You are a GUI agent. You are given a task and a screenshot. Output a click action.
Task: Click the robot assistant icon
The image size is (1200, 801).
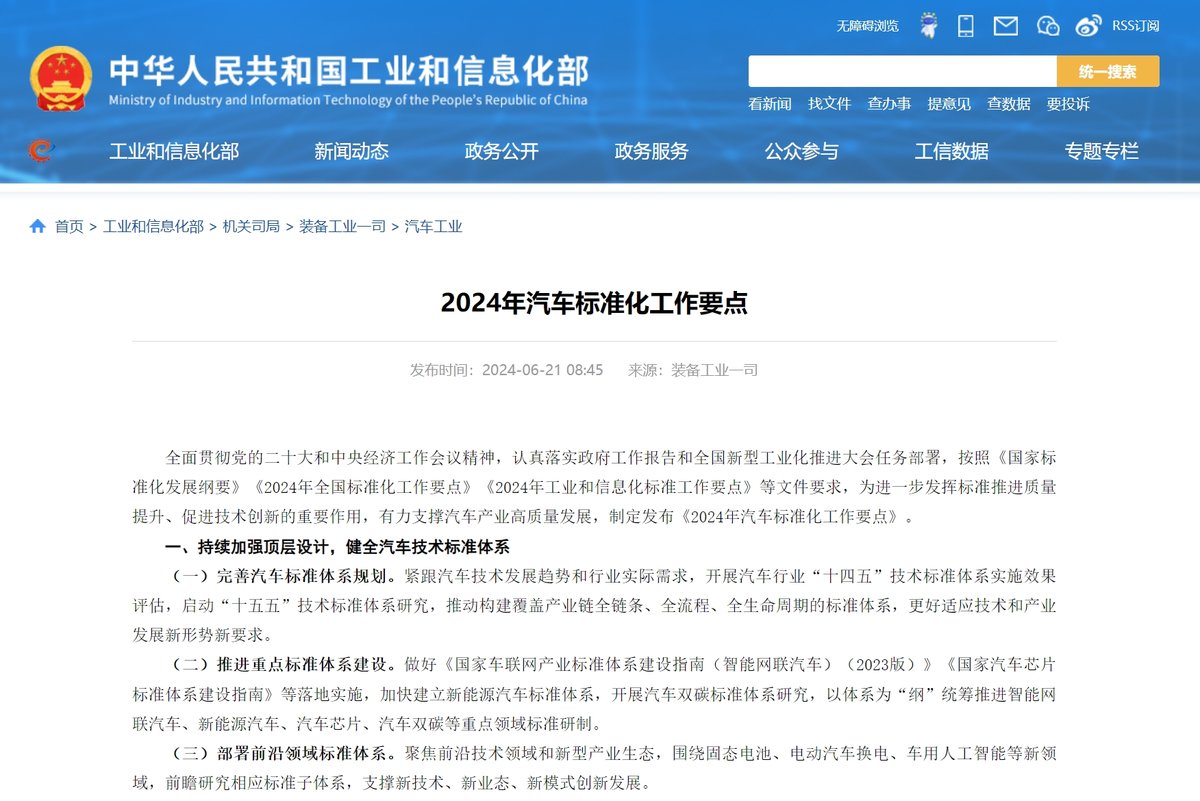tap(929, 25)
